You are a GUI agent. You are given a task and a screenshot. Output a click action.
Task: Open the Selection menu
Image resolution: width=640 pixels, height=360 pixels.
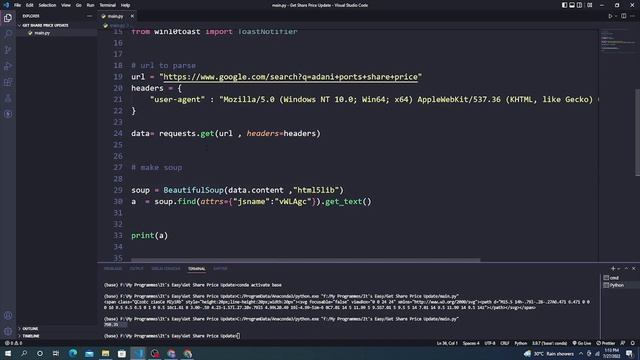click(x=47, y=5)
